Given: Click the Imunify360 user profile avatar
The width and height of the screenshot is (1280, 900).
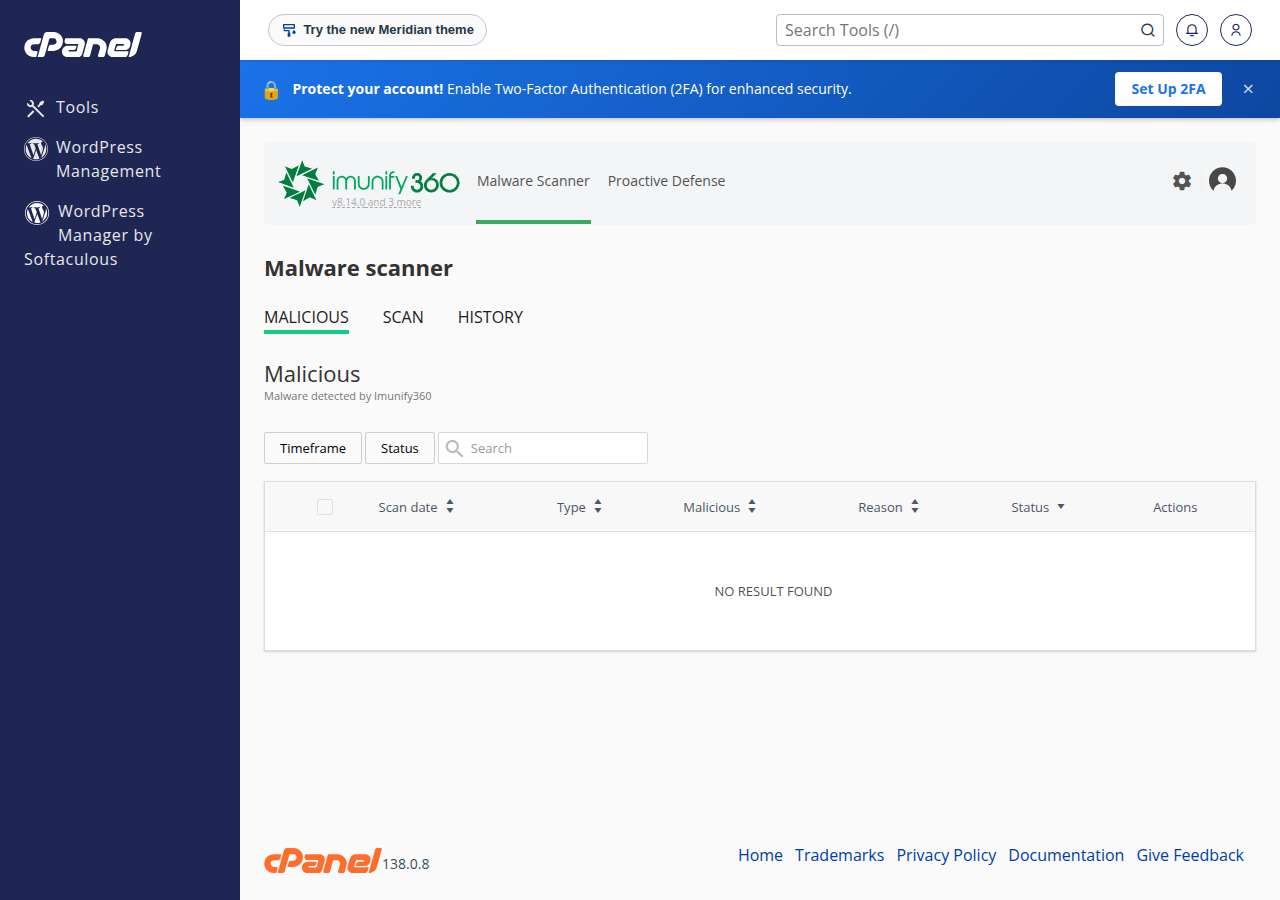Looking at the screenshot, I should 1222,181.
